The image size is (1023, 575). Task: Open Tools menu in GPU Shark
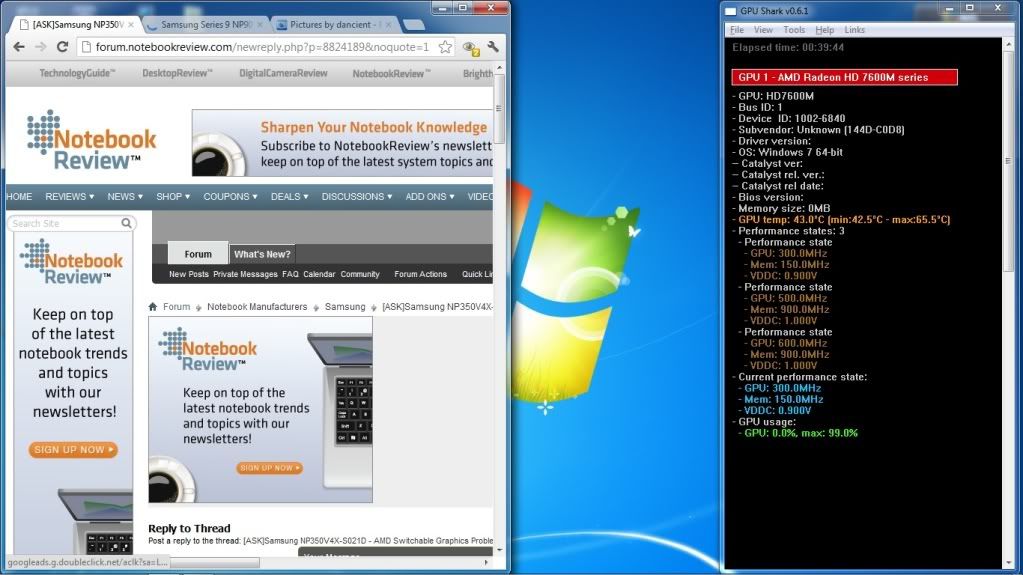point(794,30)
